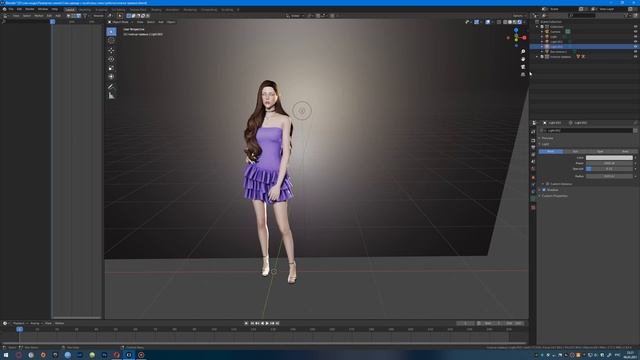Expand the bottom Victoria collection in outliner
The image size is (640, 360).
coord(538,57)
